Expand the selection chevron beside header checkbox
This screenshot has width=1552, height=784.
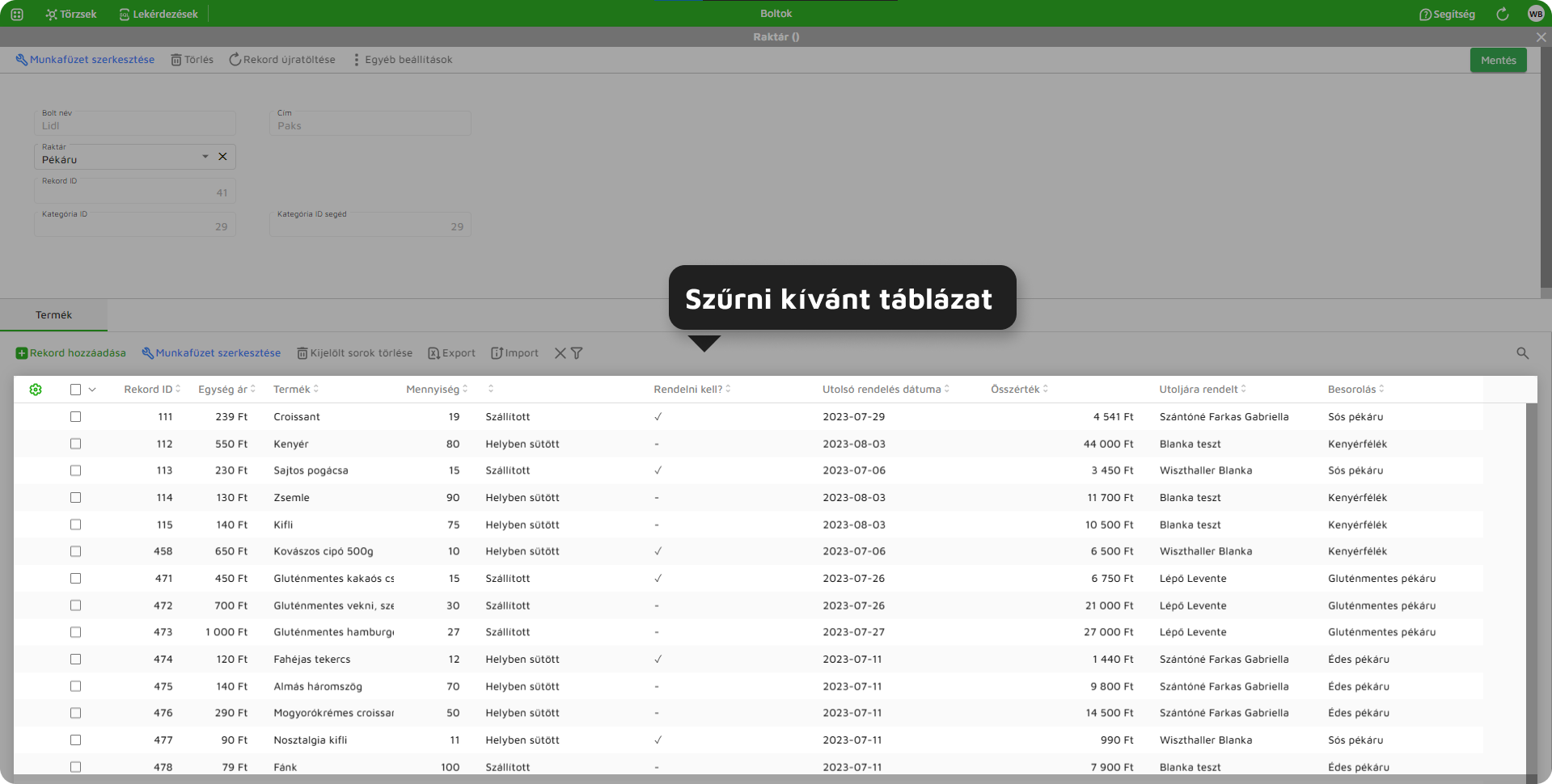tap(92, 390)
